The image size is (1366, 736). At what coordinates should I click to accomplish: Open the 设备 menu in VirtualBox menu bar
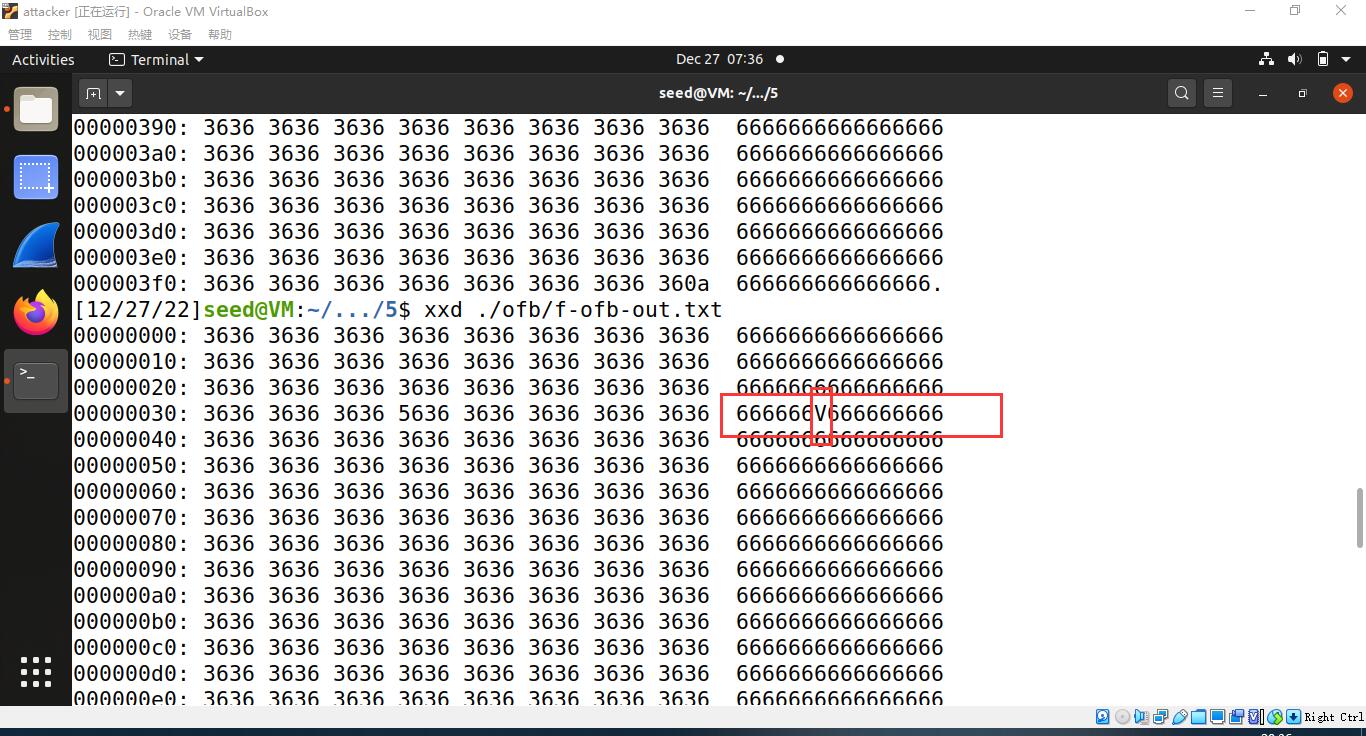coord(179,33)
